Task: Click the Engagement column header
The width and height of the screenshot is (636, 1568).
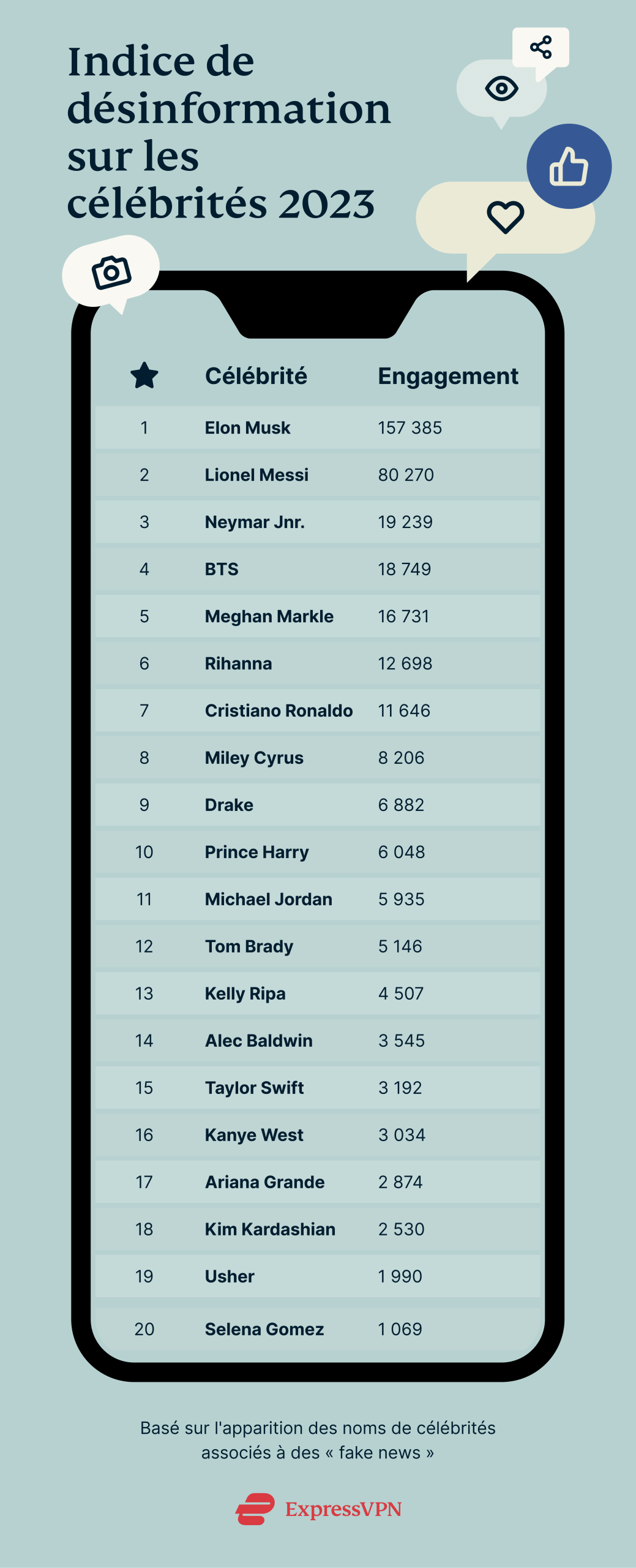Action: 447,376
